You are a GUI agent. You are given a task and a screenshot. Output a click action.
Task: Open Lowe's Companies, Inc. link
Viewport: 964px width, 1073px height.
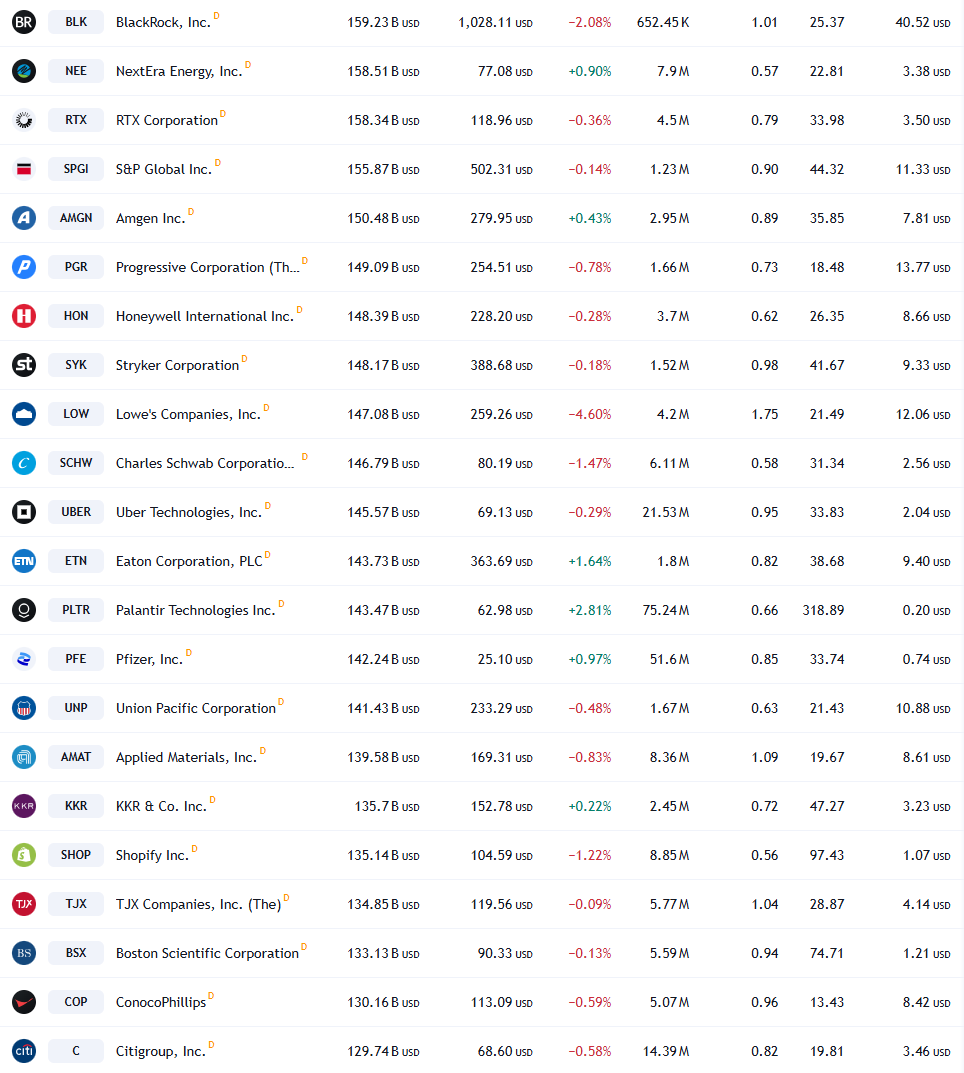pos(188,415)
